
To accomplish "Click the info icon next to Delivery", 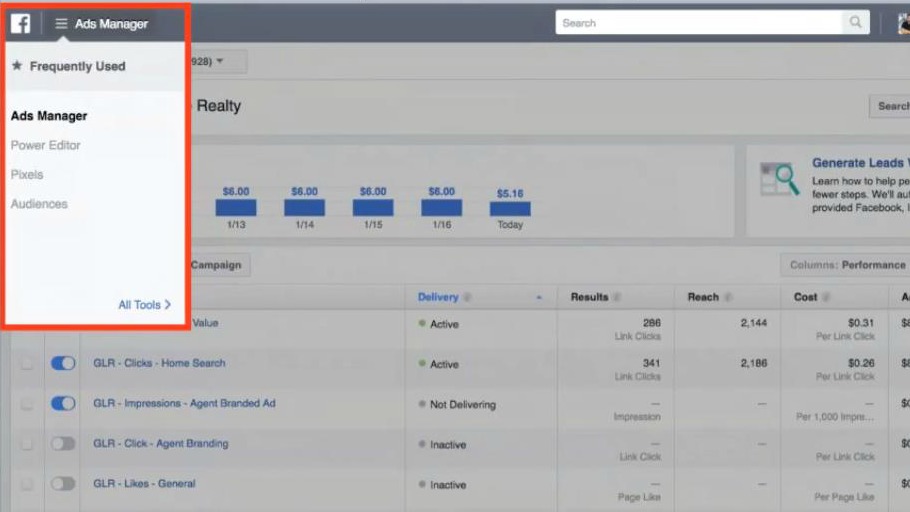I will pos(467,297).
